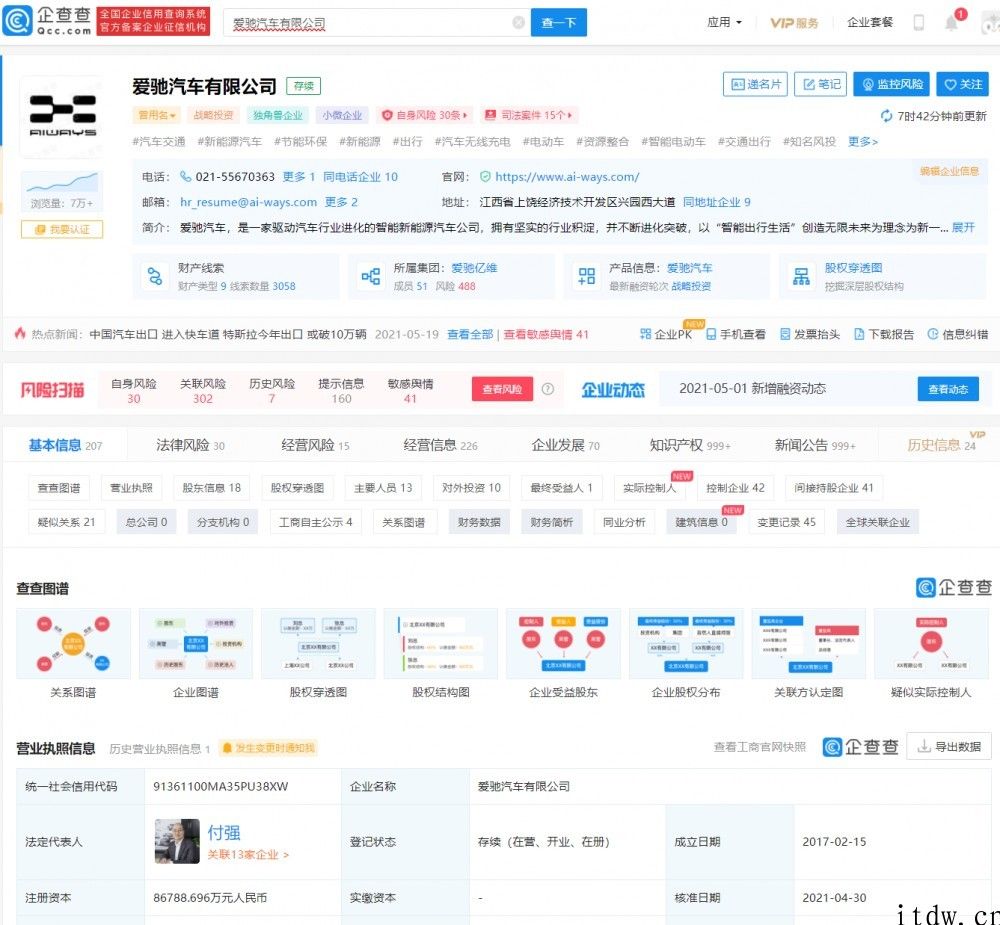Switch to 企业发展 tab
This screenshot has height=925, width=1000.
[x=565, y=445]
